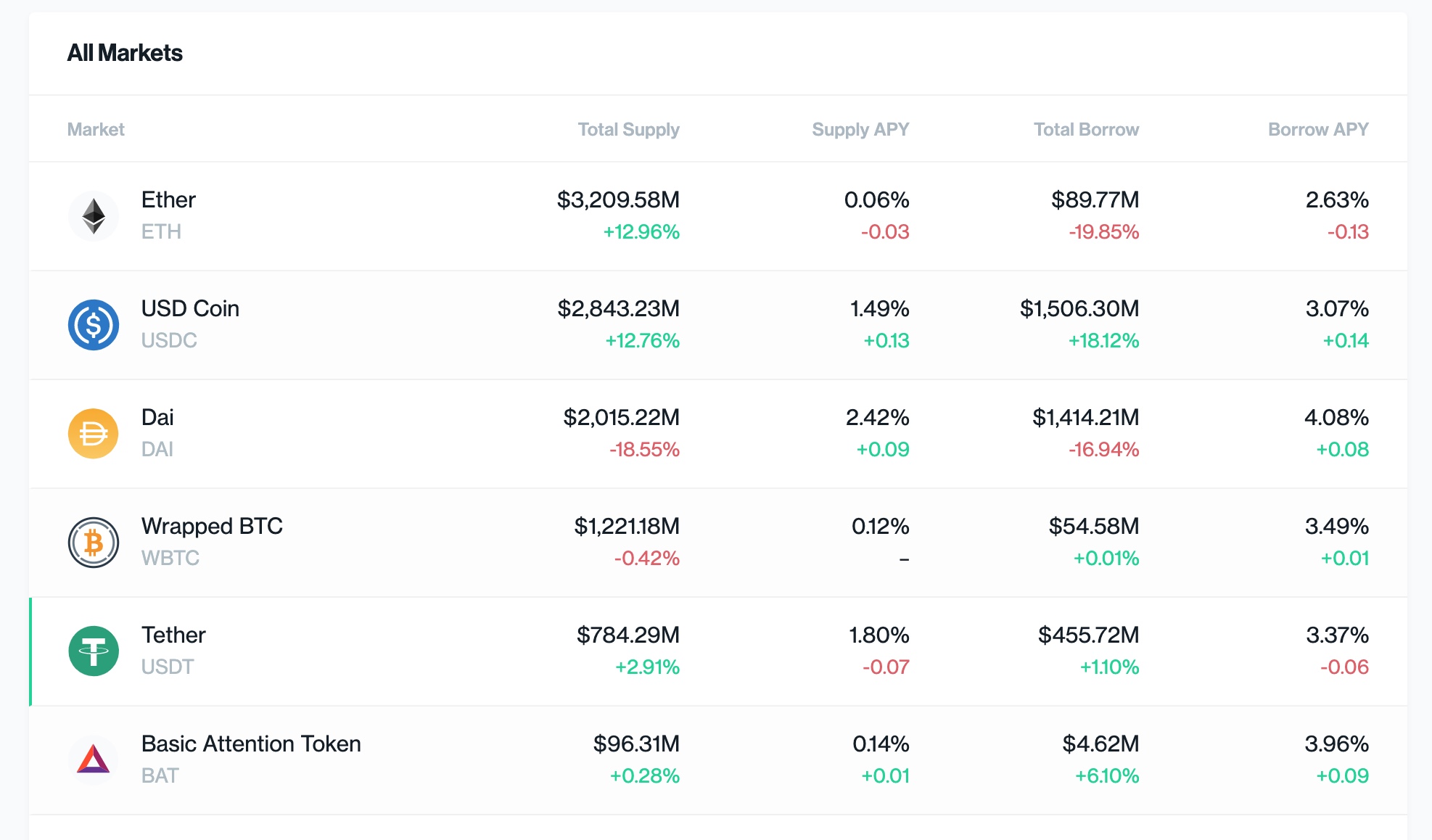The height and width of the screenshot is (840, 1432).
Task: Click Wrapped BTC supply APY 0.12%
Action: (x=880, y=526)
